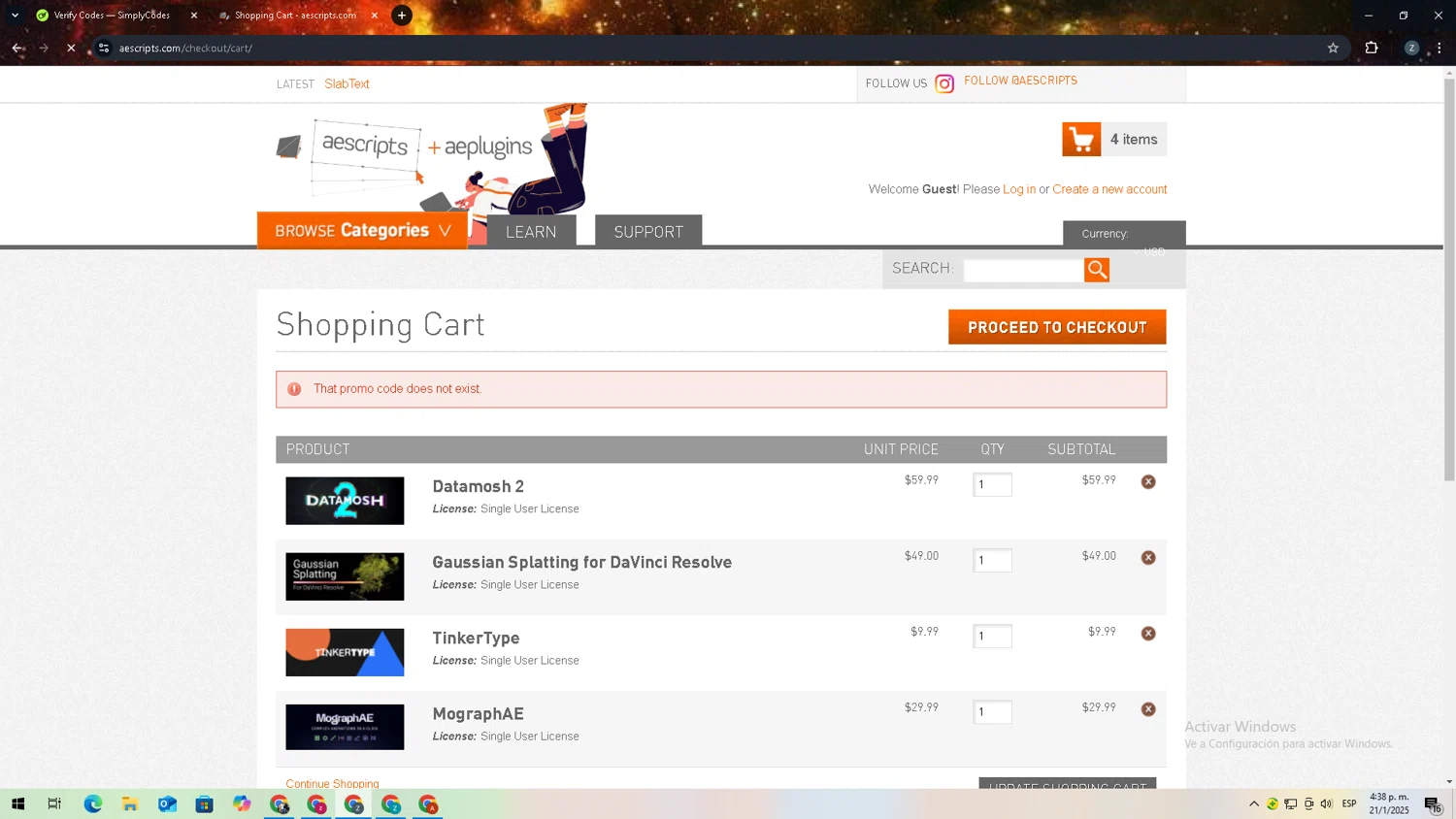This screenshot has width=1456, height=819.
Task: Edit quantity field for TinkerType
Action: click(992, 636)
